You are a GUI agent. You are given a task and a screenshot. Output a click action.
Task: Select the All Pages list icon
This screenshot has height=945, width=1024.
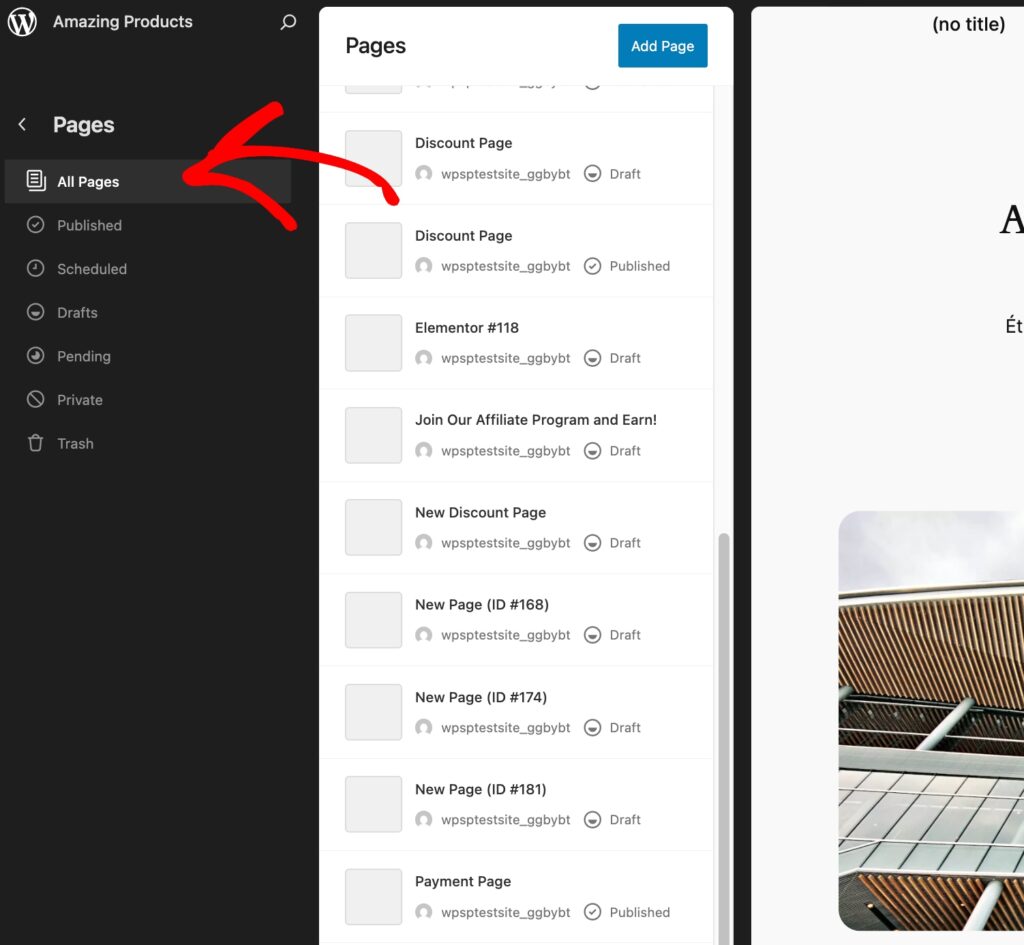coord(36,181)
